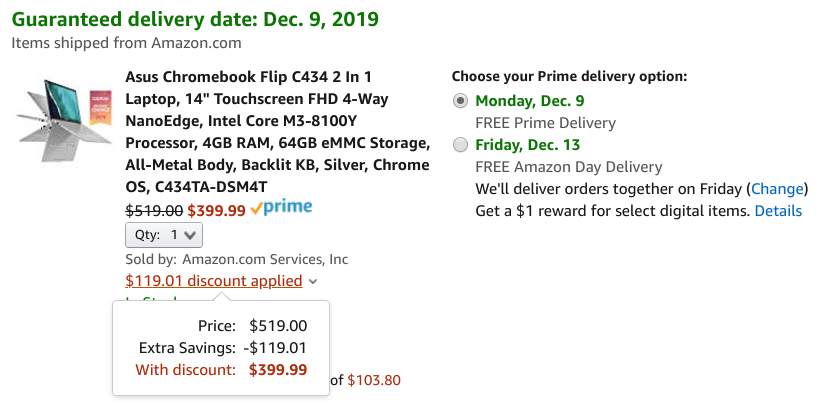Screen dimensions: 825x406
Task: Click the Guaranteed delivery date heading
Action: click(x=195, y=19)
